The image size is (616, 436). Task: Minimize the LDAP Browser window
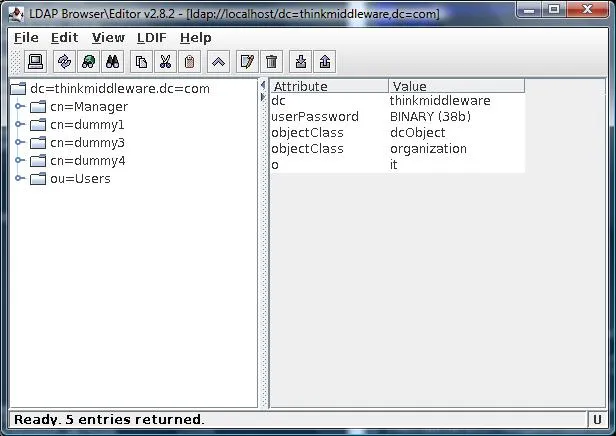click(530, 9)
